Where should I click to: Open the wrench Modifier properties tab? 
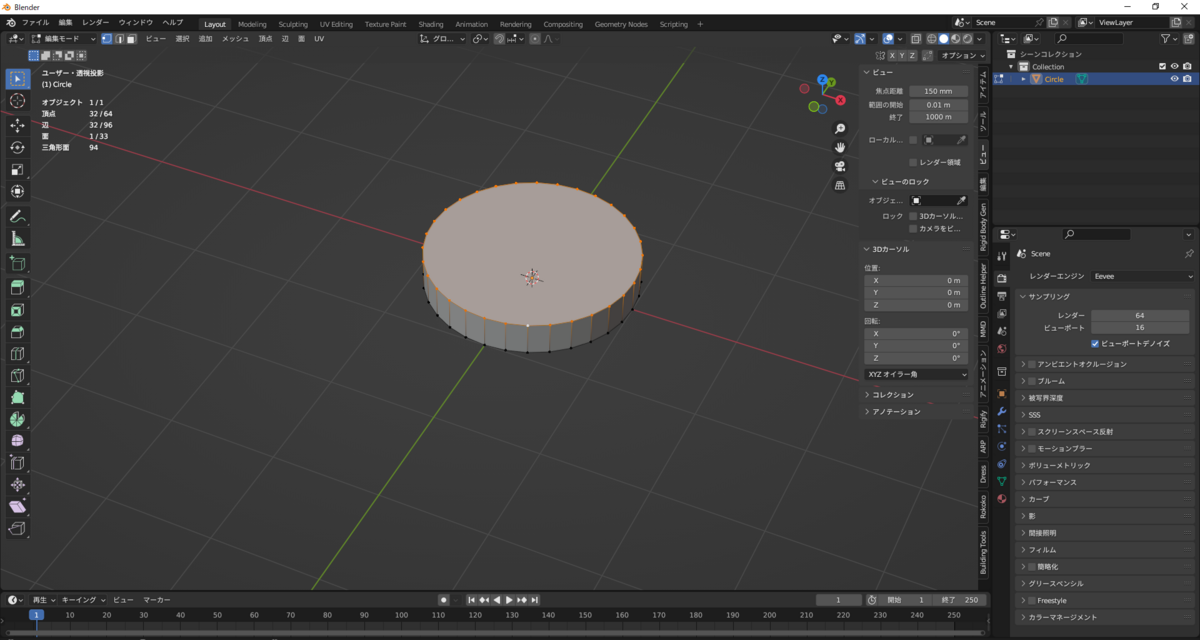[1001, 411]
